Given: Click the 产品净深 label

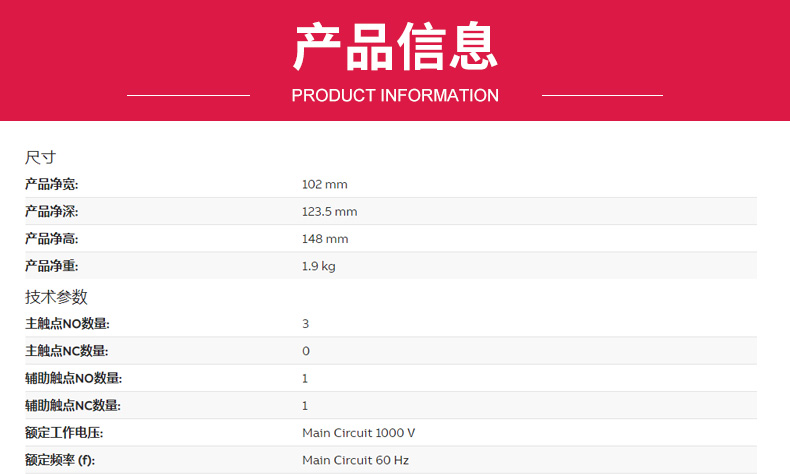Looking at the screenshot, I should (x=51, y=212).
